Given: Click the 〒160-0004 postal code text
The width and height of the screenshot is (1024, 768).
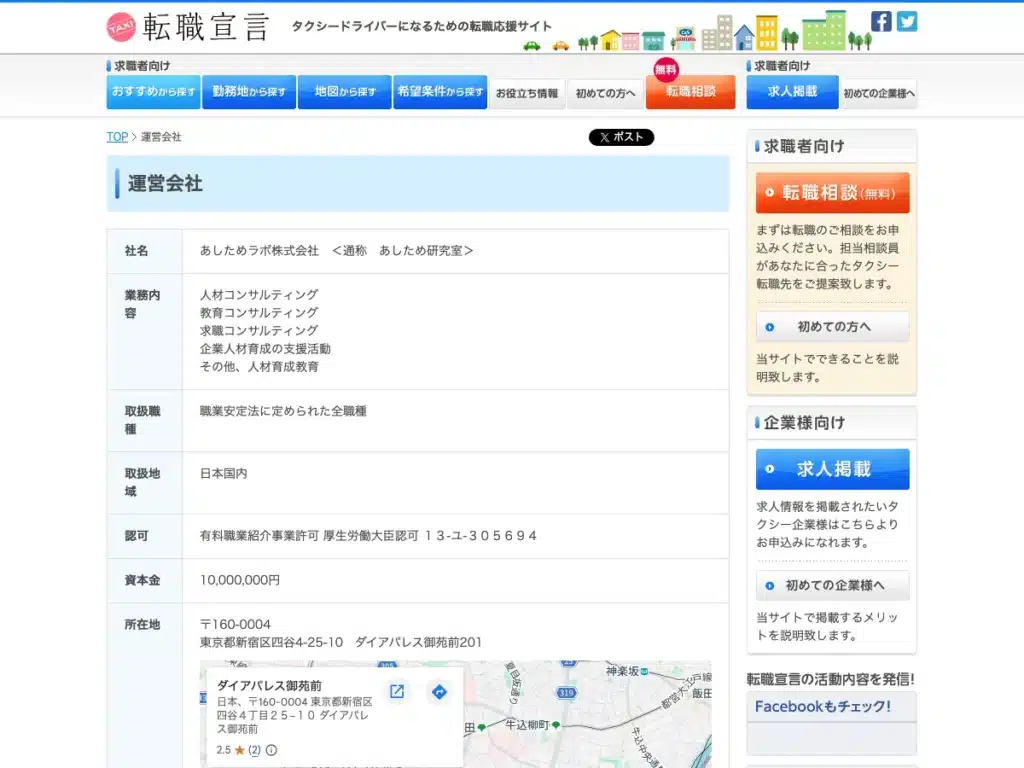Looking at the screenshot, I should click(235, 624).
